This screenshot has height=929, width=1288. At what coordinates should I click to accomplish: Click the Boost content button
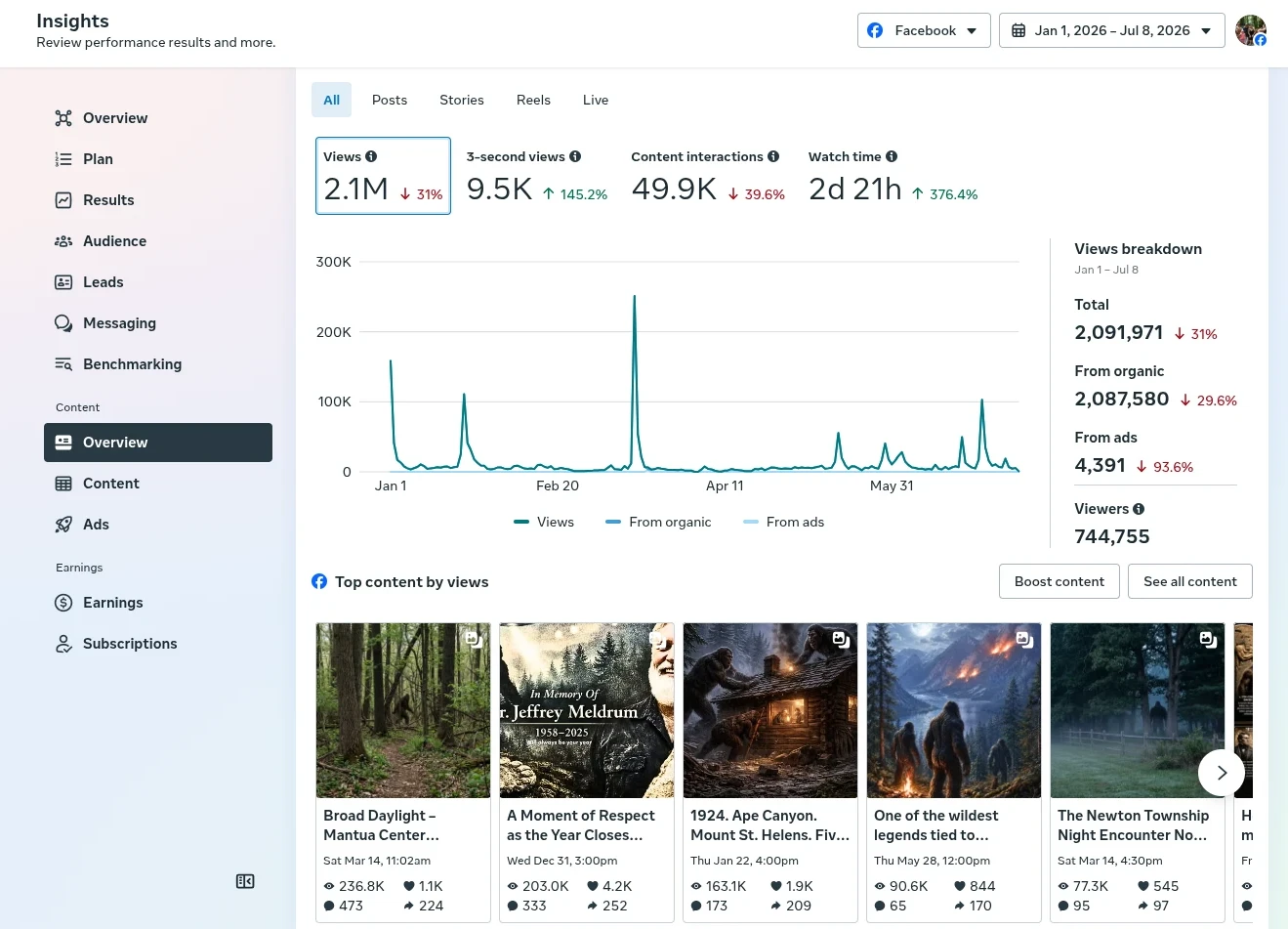point(1059,581)
